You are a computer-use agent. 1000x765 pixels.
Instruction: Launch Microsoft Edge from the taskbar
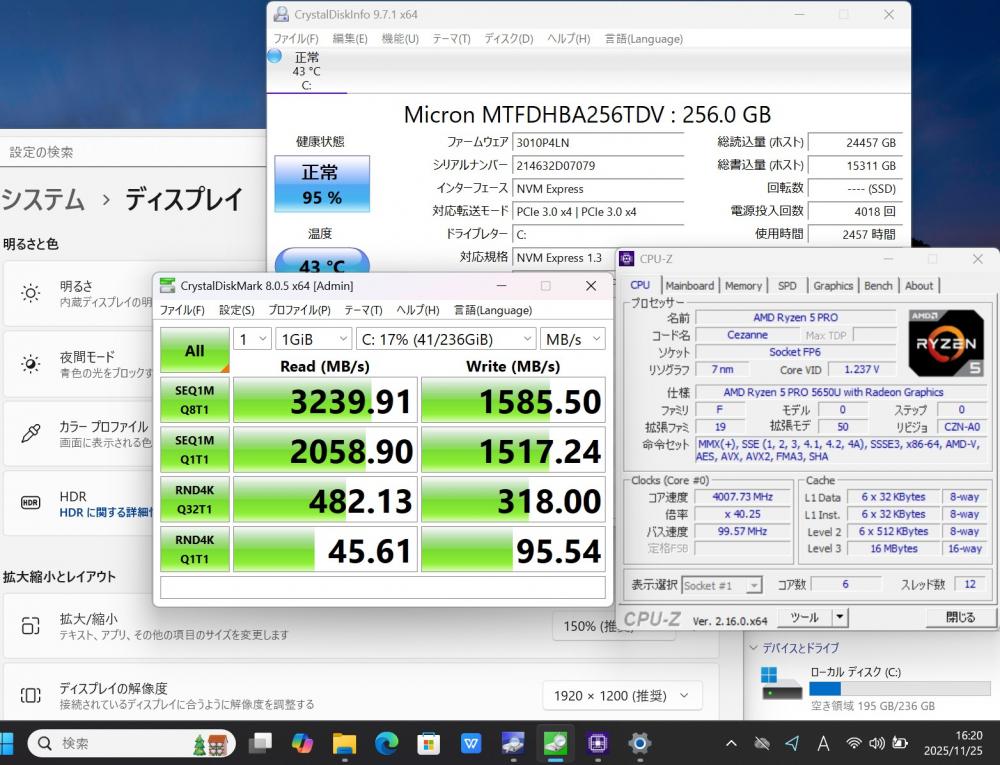tap(386, 743)
